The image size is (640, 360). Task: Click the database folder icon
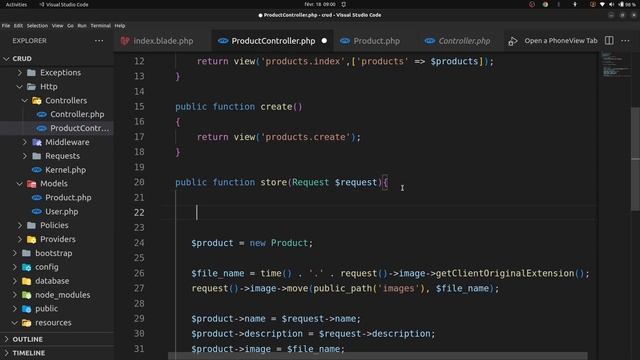coord(27,281)
